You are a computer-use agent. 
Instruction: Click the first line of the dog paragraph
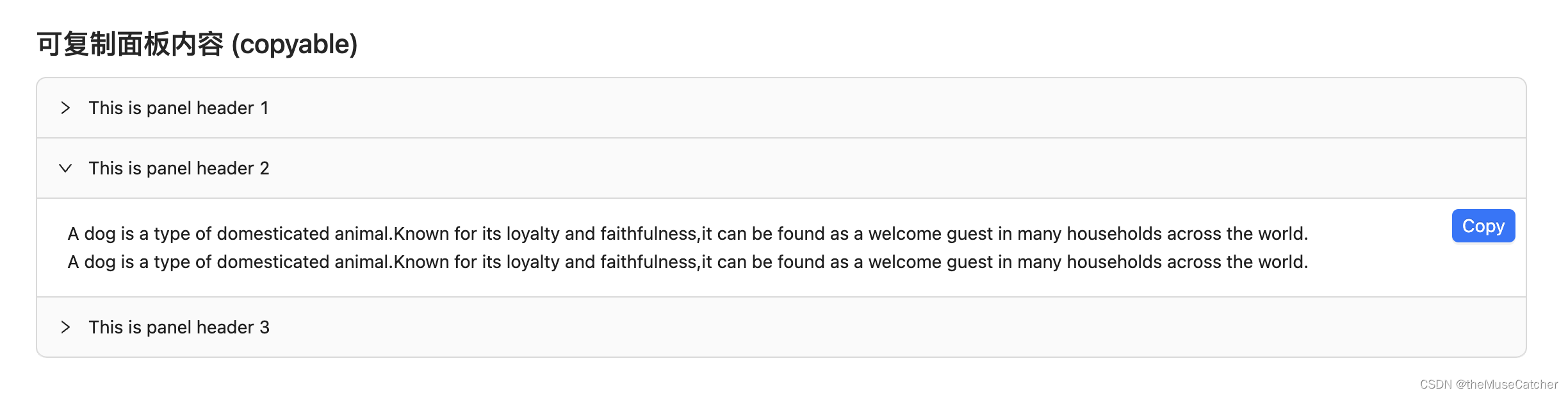[x=688, y=233]
